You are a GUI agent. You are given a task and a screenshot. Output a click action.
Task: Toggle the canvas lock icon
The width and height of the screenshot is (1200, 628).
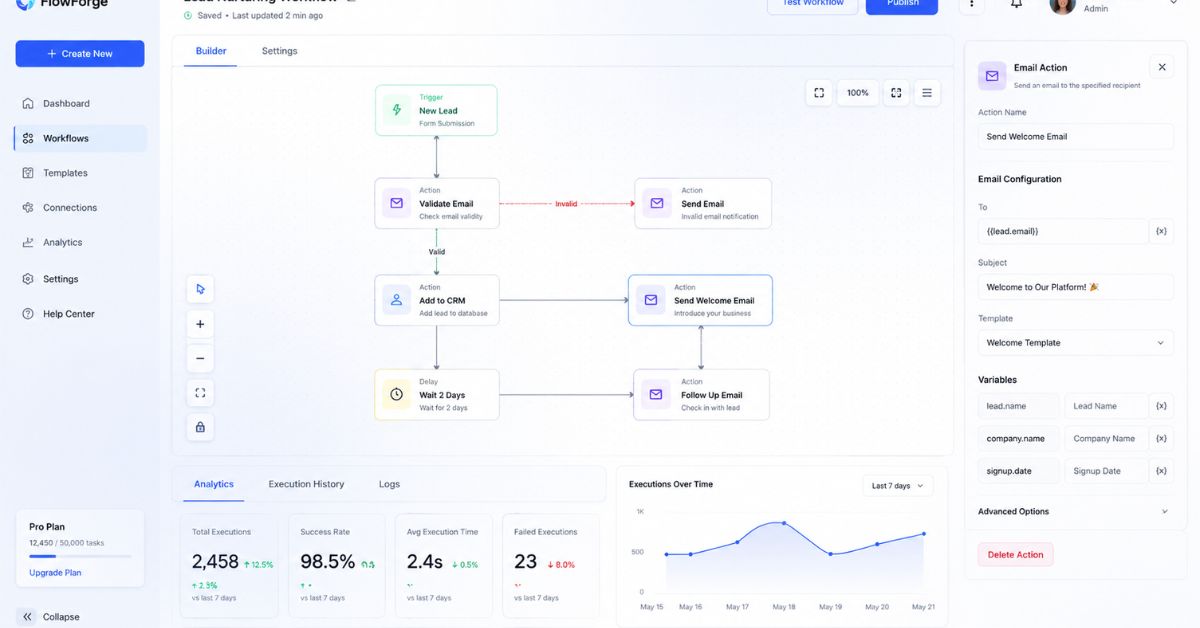click(200, 427)
